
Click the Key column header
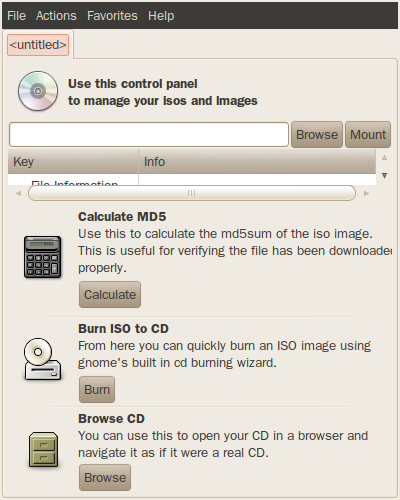[73, 162]
